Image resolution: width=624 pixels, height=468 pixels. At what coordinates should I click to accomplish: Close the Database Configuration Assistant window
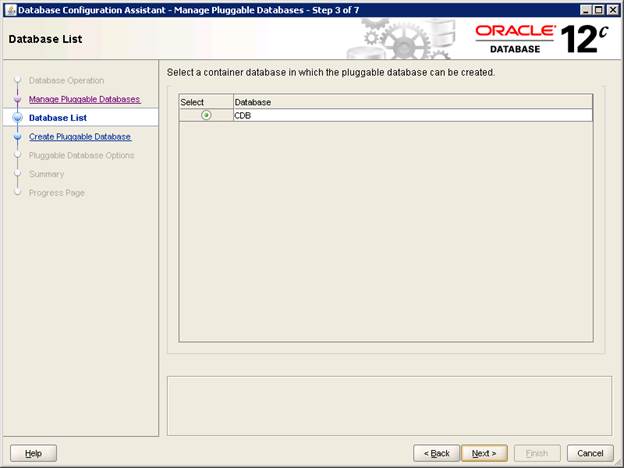(612, 9)
